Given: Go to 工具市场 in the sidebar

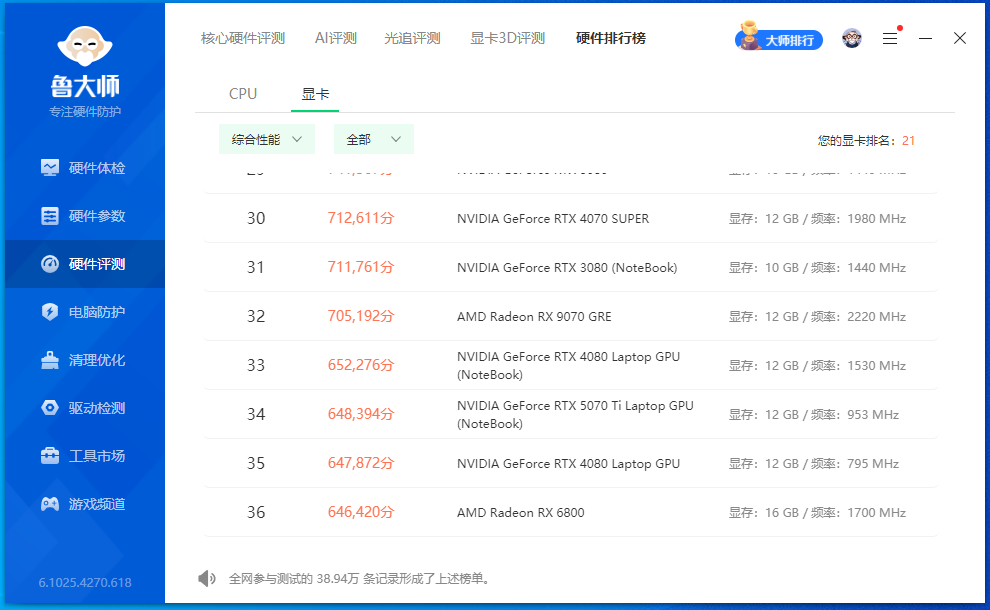Looking at the screenshot, I should click(x=97, y=456).
